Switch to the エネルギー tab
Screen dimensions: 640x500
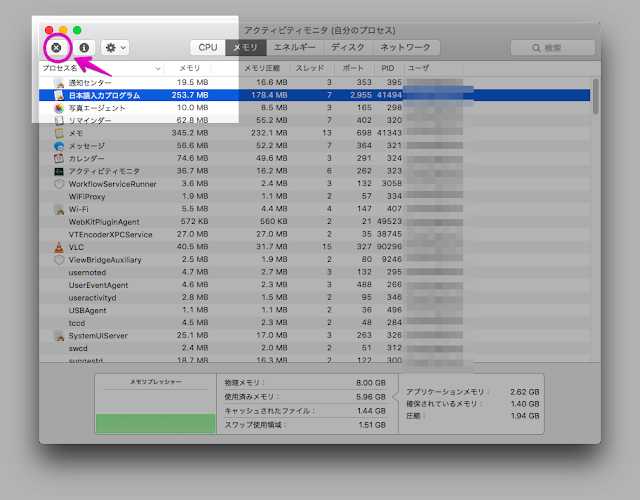pos(294,47)
